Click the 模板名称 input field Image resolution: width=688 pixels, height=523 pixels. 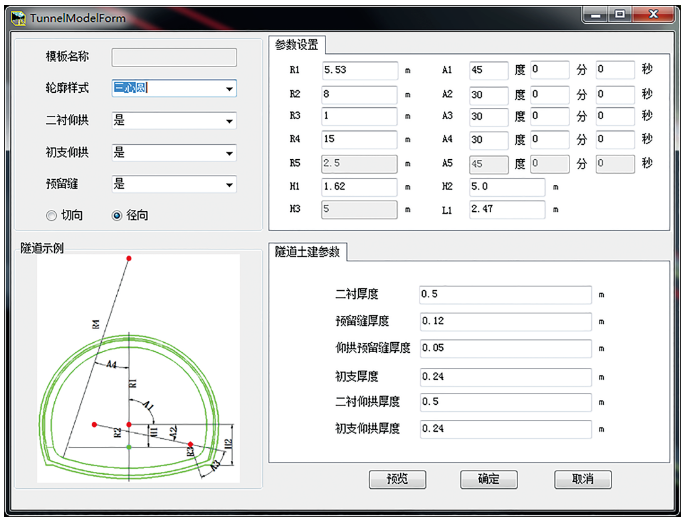tap(174, 57)
